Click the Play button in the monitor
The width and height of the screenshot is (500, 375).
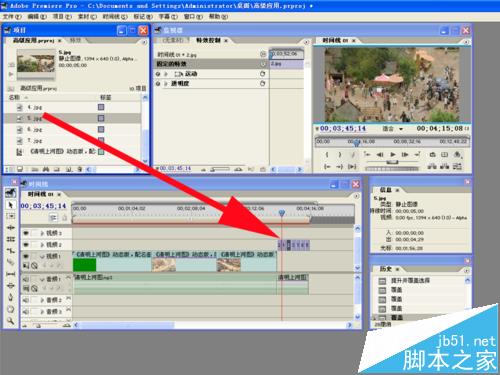(x=393, y=154)
